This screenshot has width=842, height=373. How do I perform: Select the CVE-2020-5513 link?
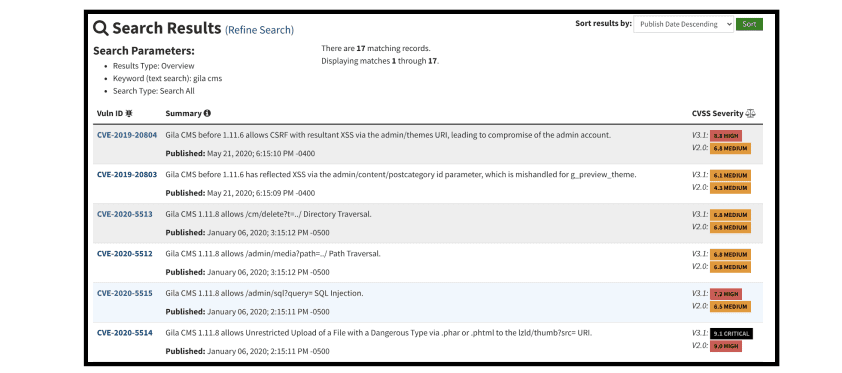tap(125, 214)
